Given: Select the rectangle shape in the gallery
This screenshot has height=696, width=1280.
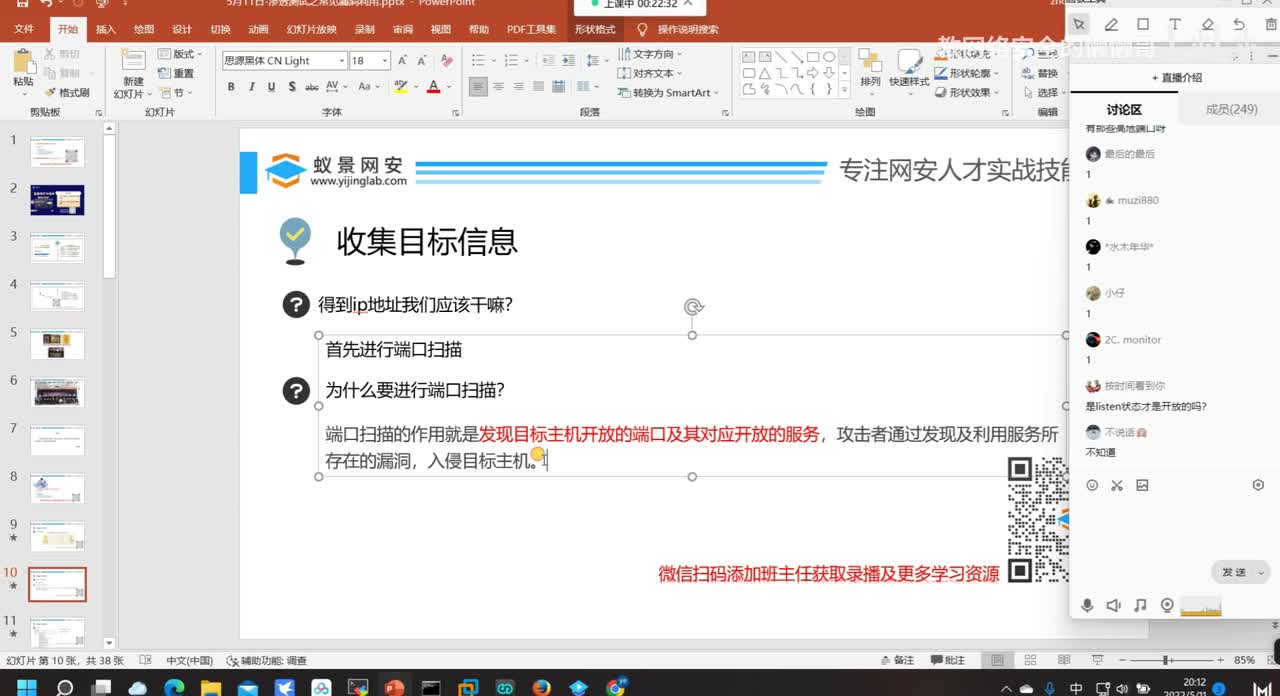Looking at the screenshot, I should 813,57.
